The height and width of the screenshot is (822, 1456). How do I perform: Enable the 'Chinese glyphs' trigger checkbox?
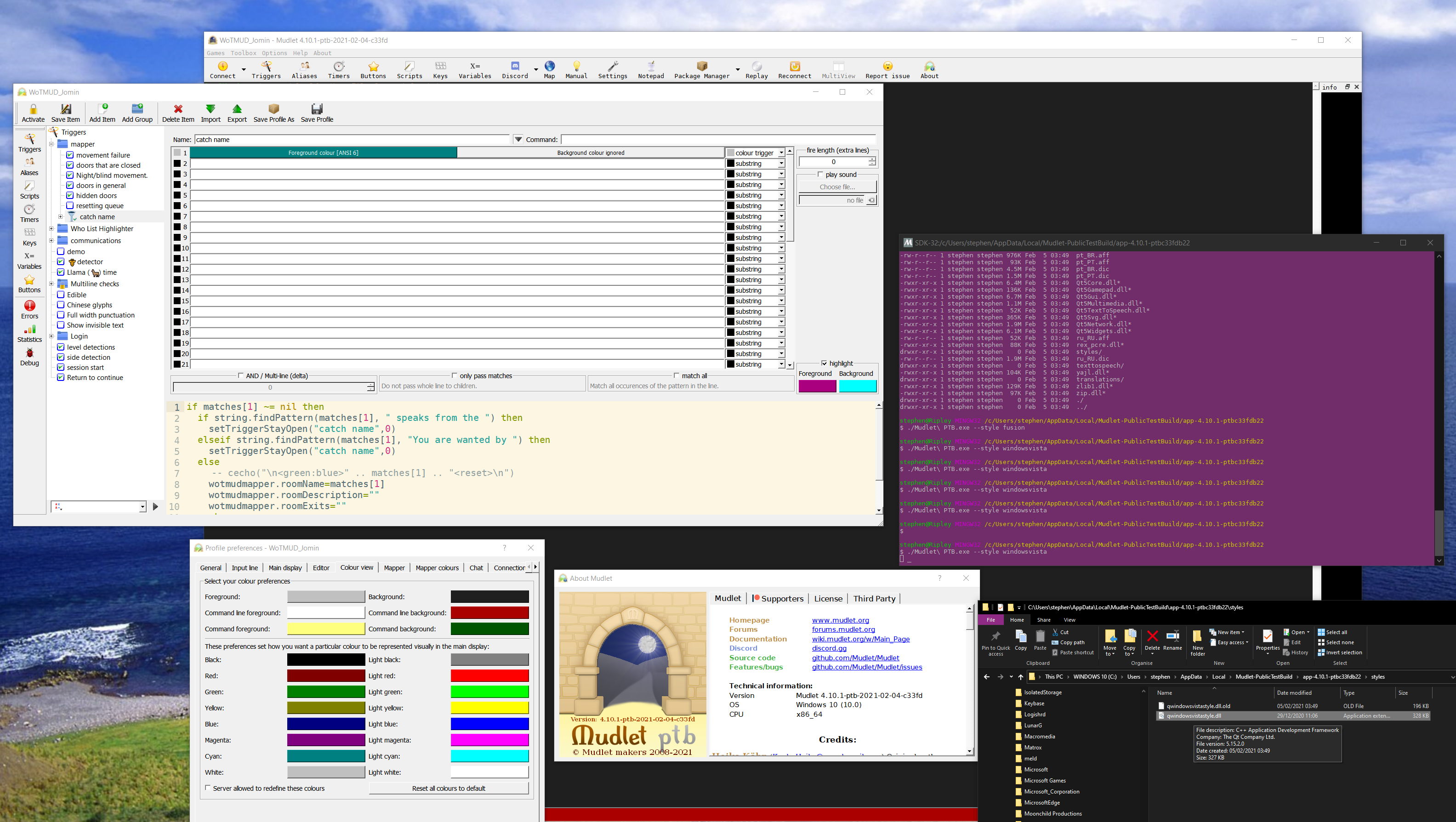click(61, 305)
